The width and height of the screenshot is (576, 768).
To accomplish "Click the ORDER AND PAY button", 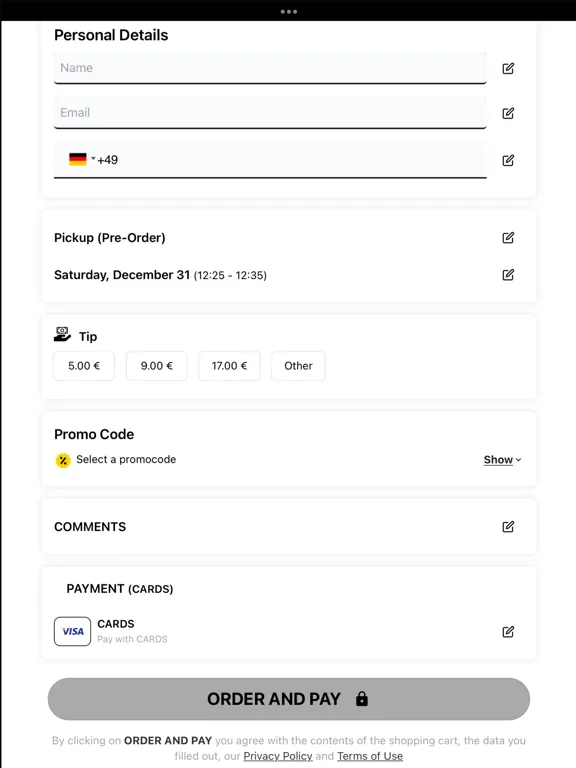I will pos(288,699).
